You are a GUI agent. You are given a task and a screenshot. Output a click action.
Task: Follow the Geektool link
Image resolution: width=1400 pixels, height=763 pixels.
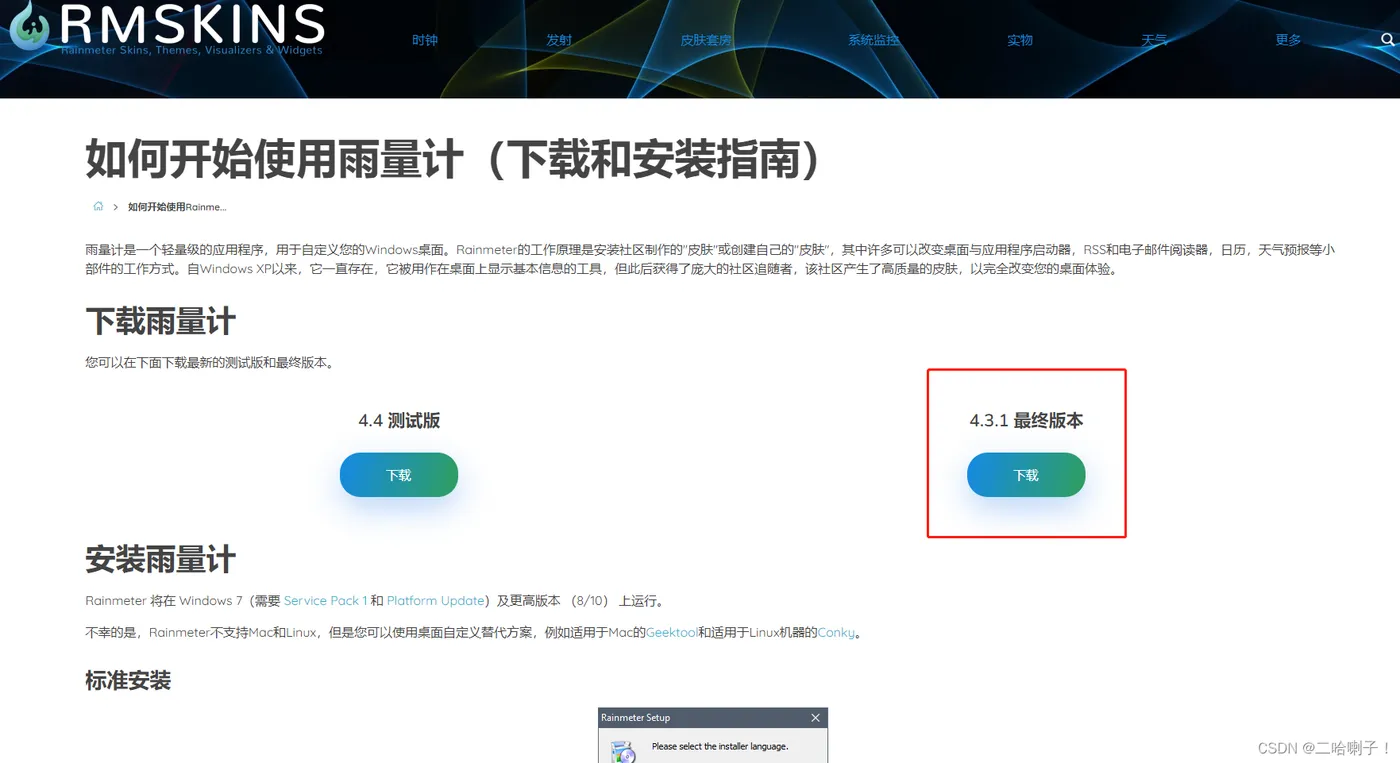[x=672, y=633]
